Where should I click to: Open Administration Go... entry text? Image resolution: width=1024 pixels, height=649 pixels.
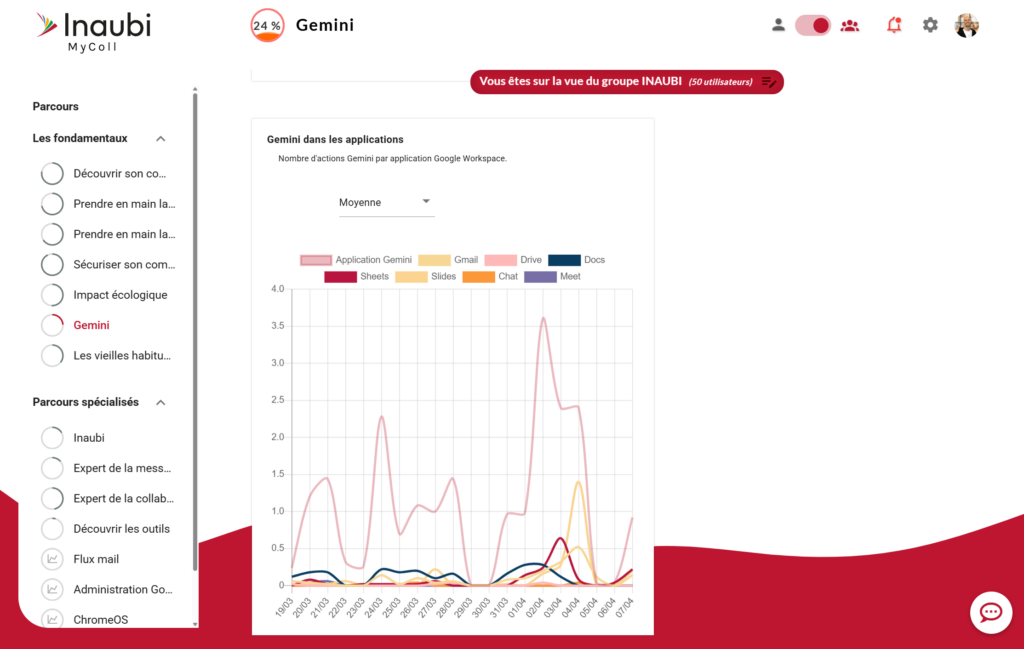pos(123,590)
